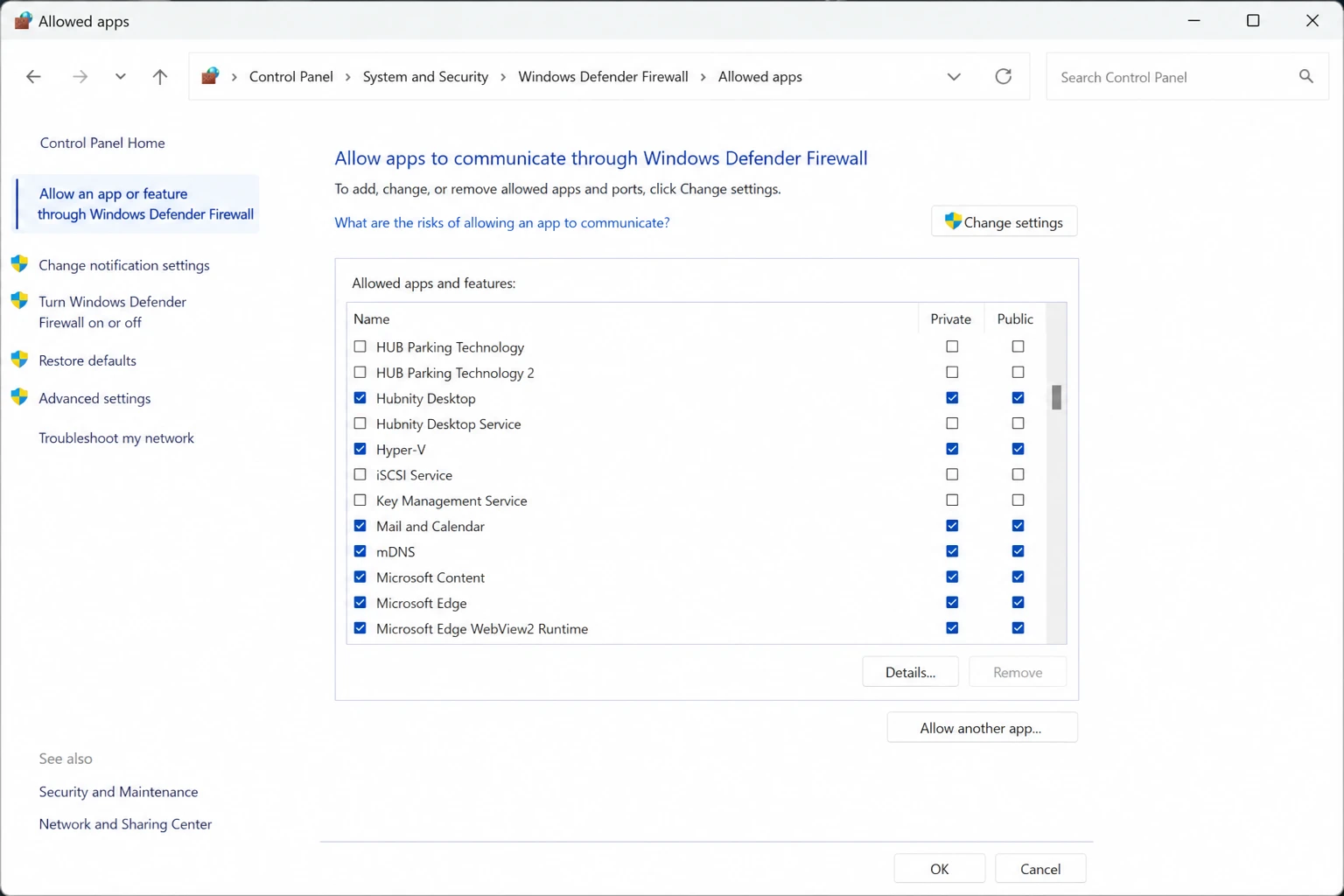Viewport: 1344px width, 896px height.
Task: Expand address bar history dropdown
Action: [x=954, y=77]
